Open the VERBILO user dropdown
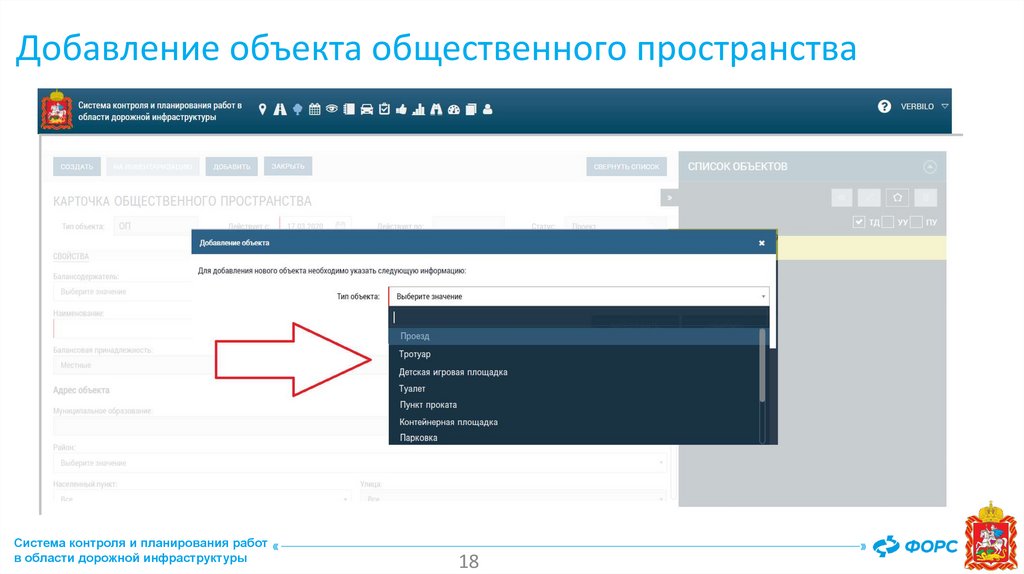Image resolution: width=1024 pixels, height=574 pixels. [x=924, y=106]
